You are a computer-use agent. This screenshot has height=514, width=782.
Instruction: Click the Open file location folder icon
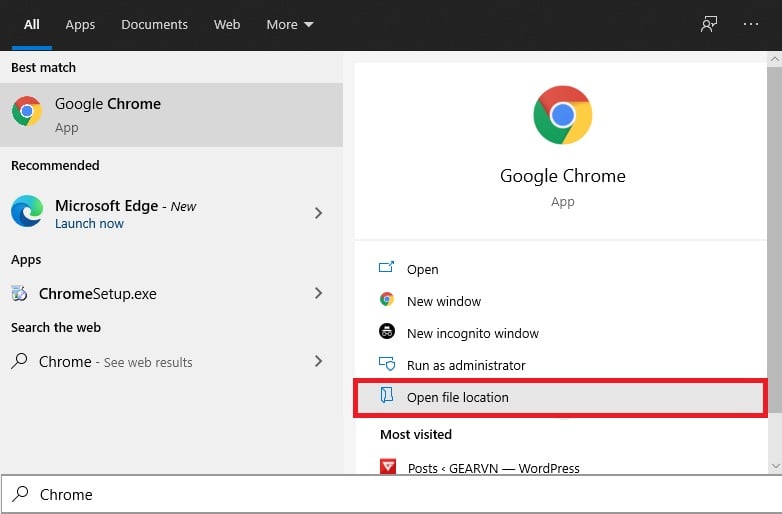click(x=387, y=395)
